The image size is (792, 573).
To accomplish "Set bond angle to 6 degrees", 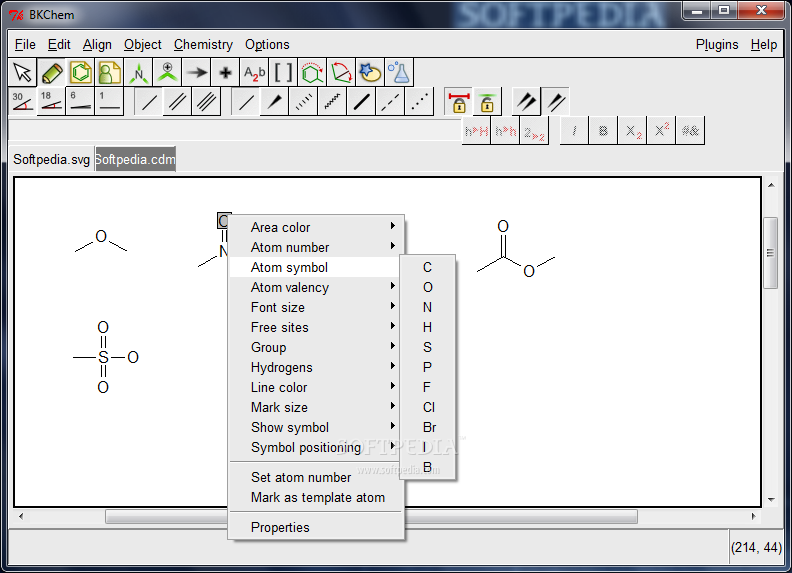I will pos(80,102).
